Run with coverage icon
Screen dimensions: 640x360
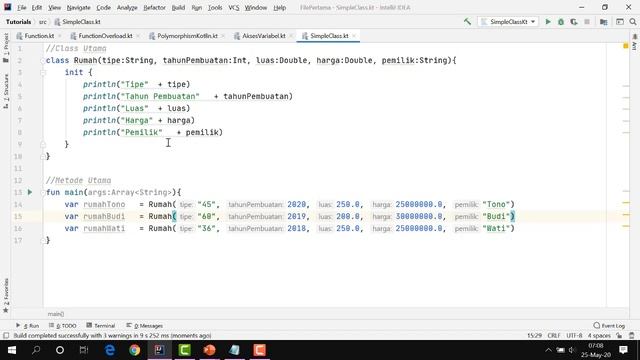(x=574, y=22)
